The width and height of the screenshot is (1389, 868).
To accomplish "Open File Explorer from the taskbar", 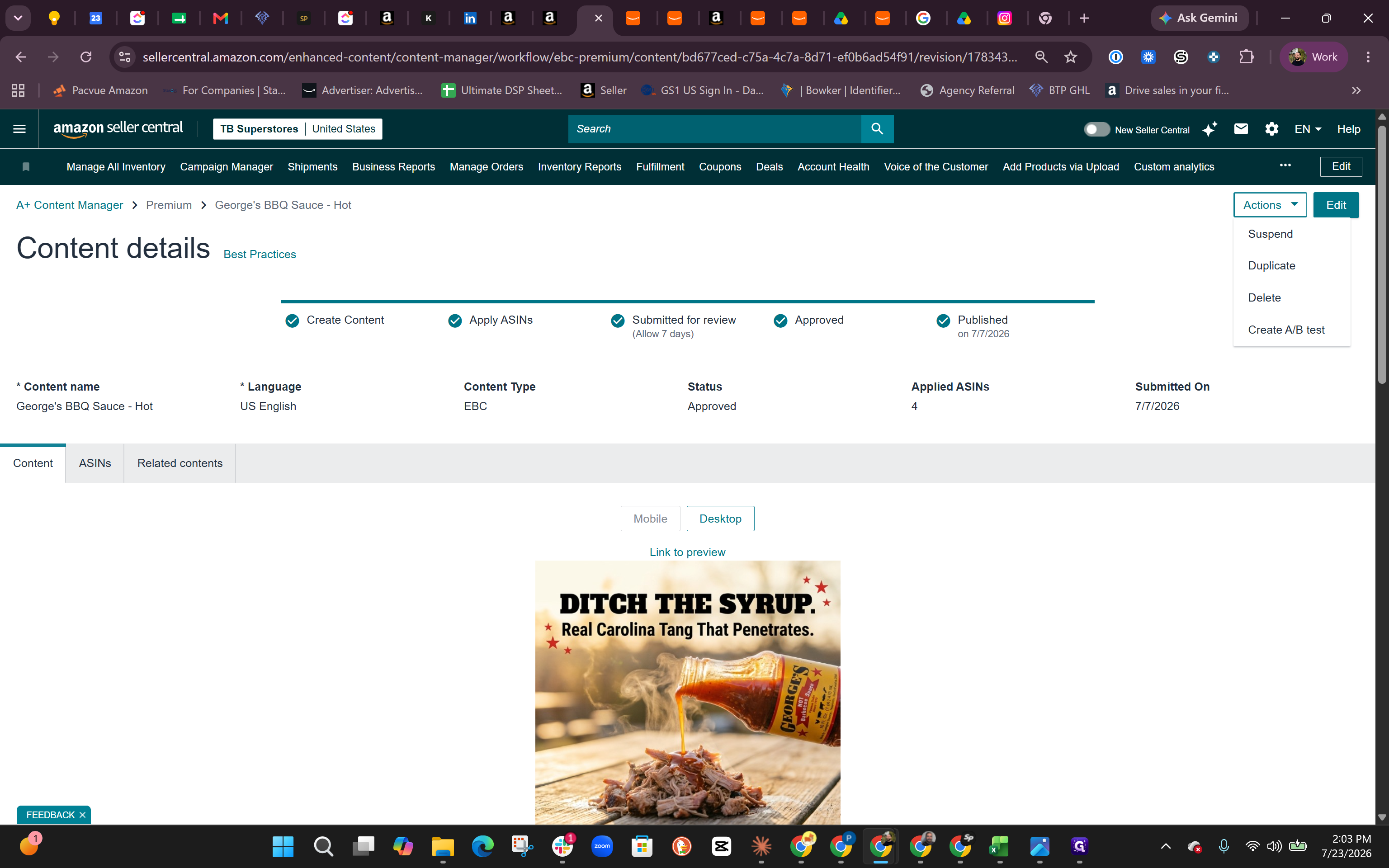I will 443,846.
